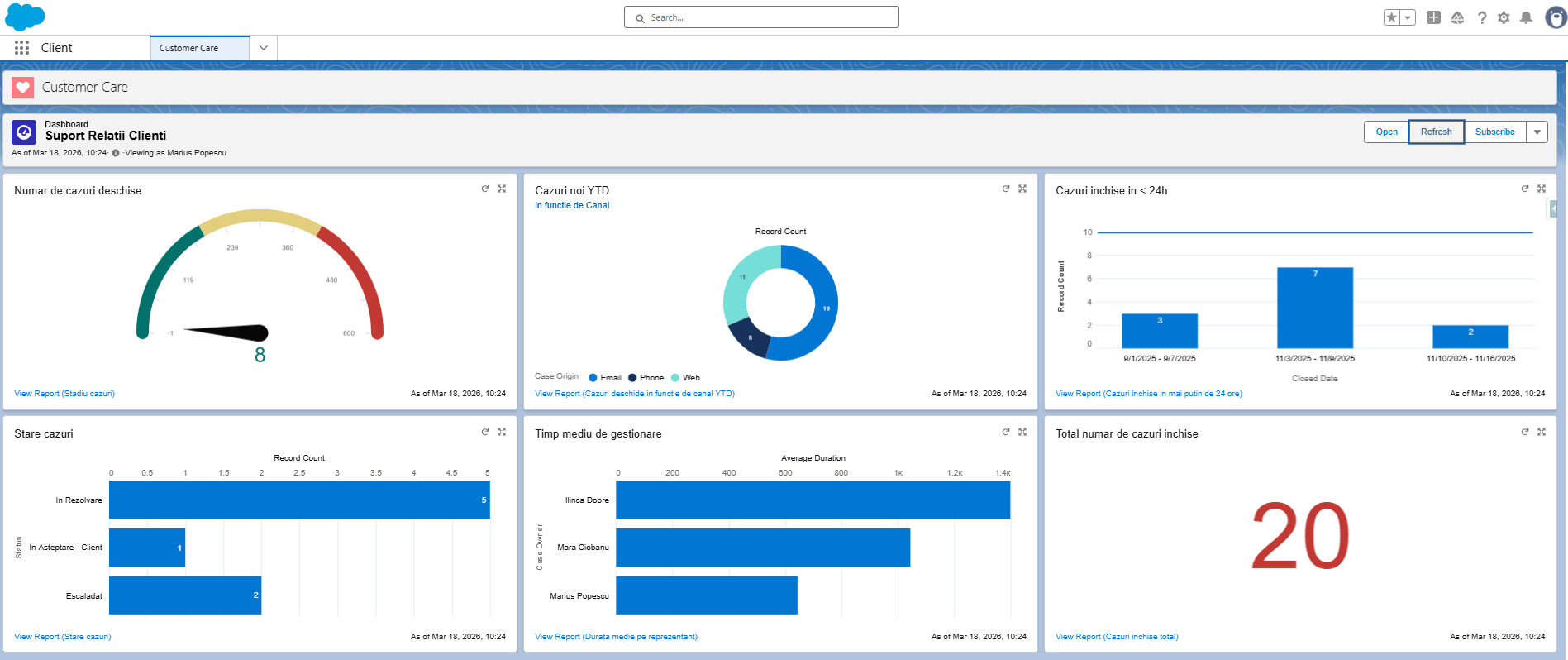Click the Subscribe button
This screenshot has width=1568, height=660.
pyautogui.click(x=1494, y=132)
